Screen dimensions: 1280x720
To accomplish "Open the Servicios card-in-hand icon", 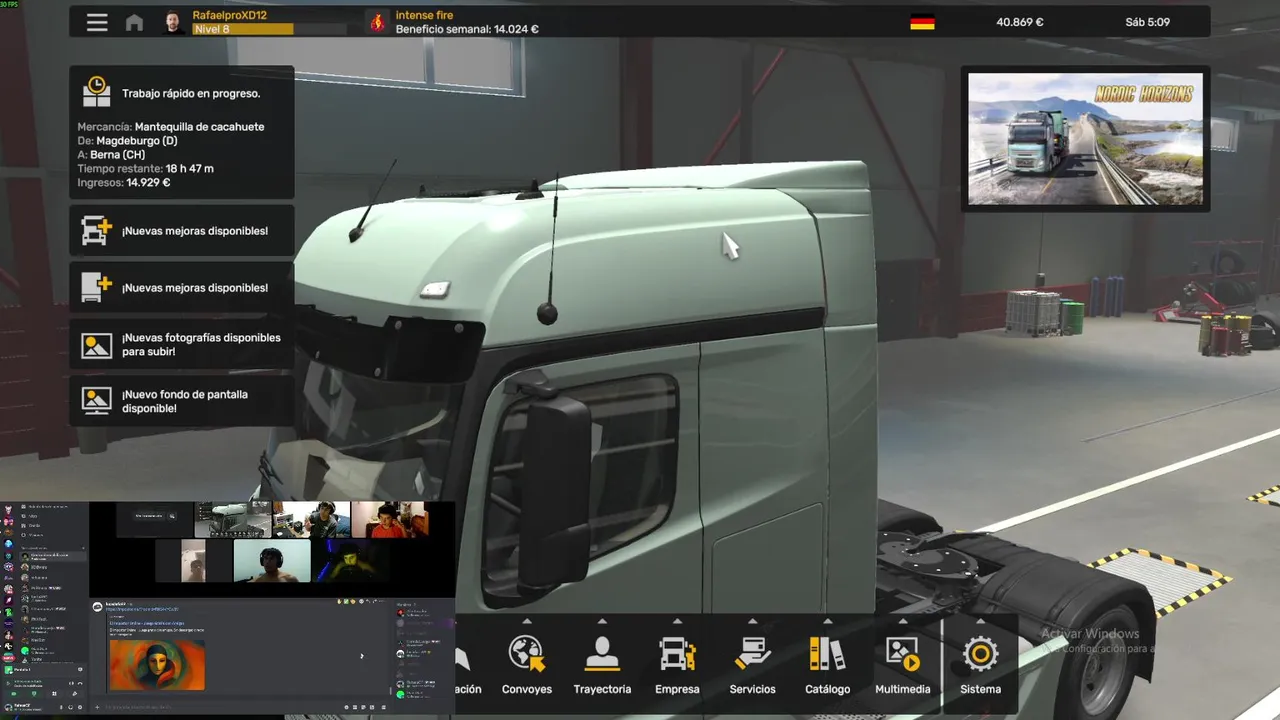I will coord(752,654).
